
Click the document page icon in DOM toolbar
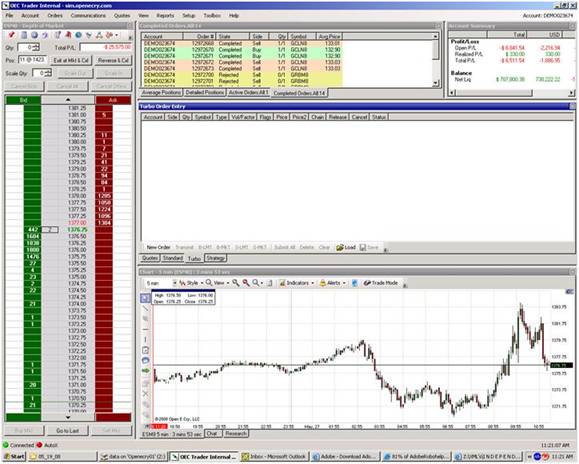pyautogui.click(x=24, y=35)
